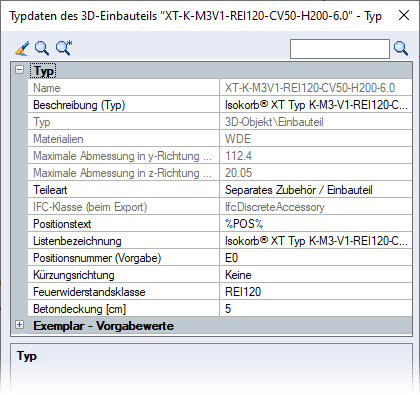
Task: Select Betondeckung [cm] value 5
Action: (316, 309)
